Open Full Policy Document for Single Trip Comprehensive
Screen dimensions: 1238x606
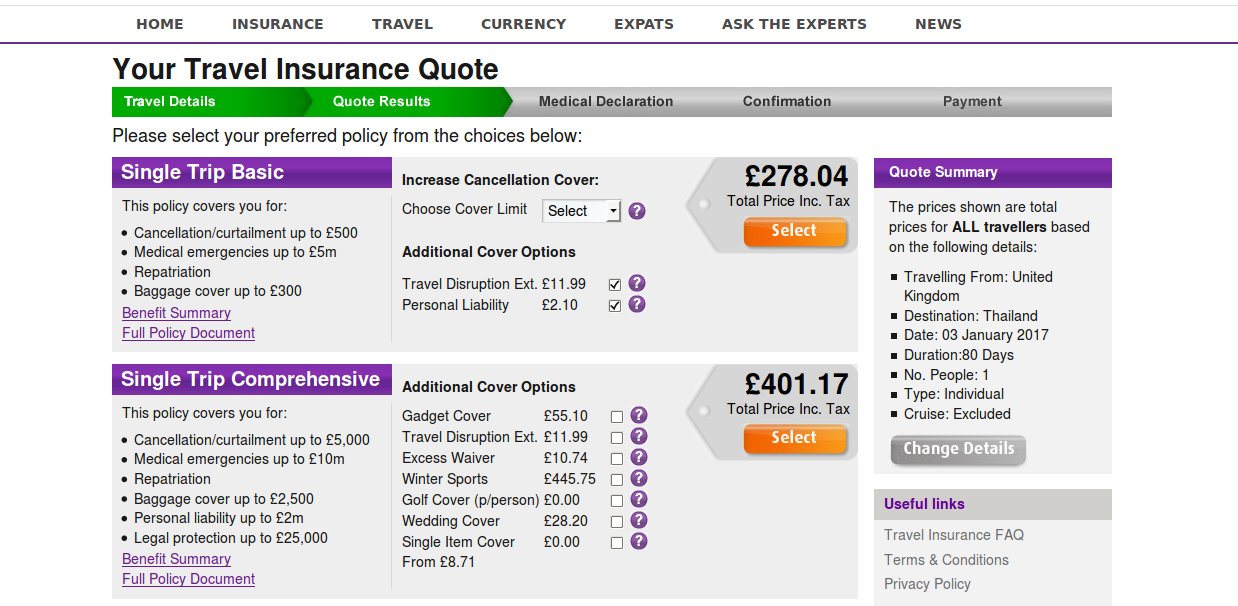tap(188, 579)
